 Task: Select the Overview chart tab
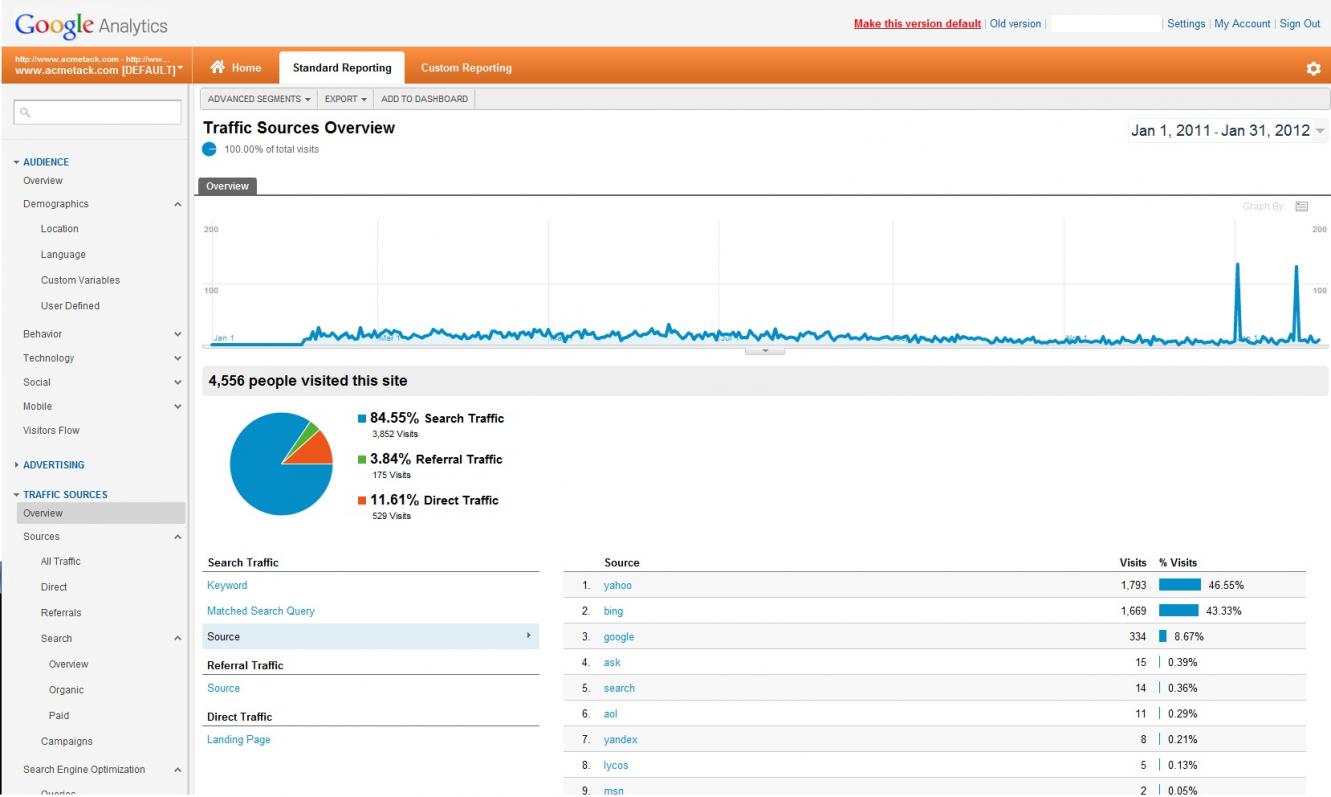point(227,186)
